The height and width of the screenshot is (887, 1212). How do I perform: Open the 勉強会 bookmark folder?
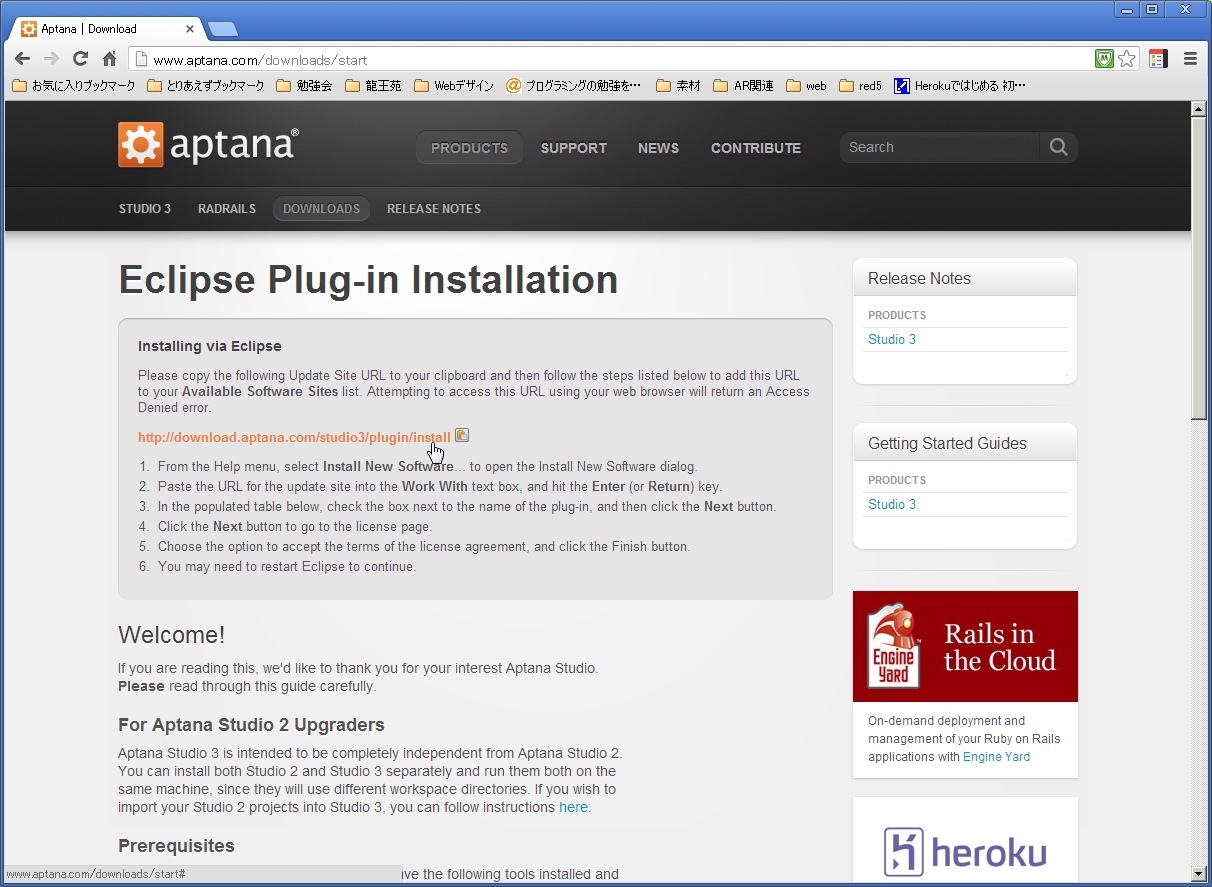point(304,86)
